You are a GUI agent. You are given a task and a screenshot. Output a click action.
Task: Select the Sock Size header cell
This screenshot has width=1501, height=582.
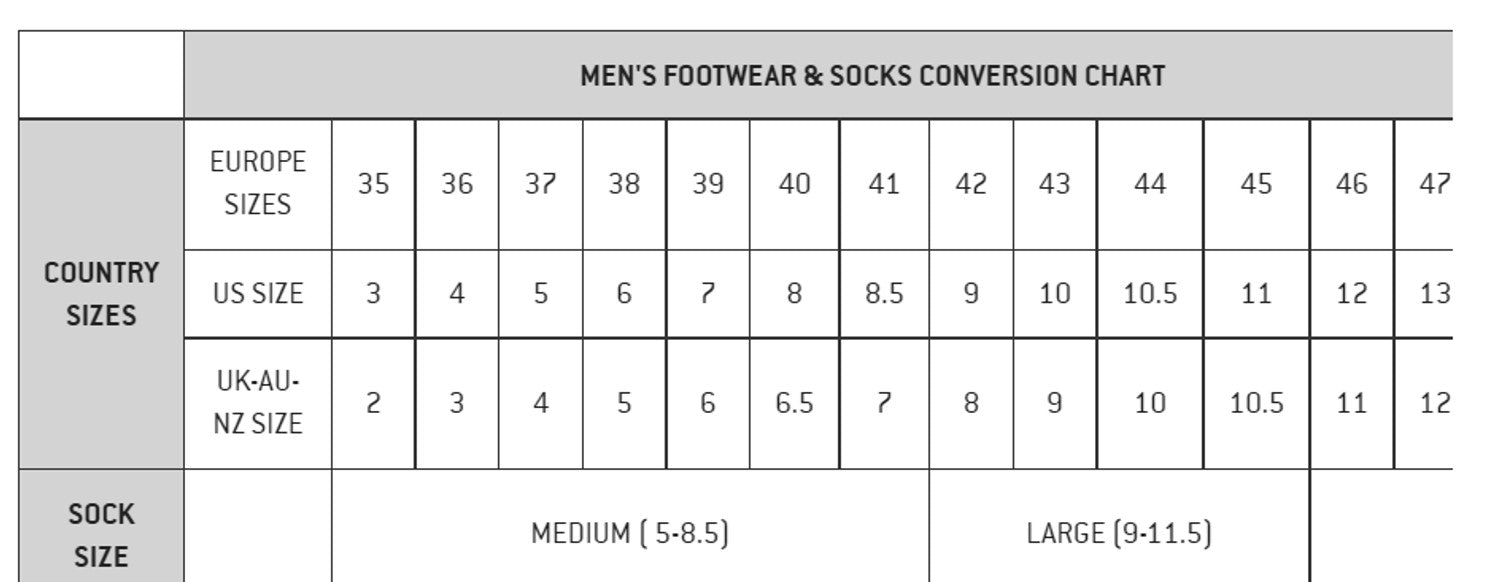101,534
